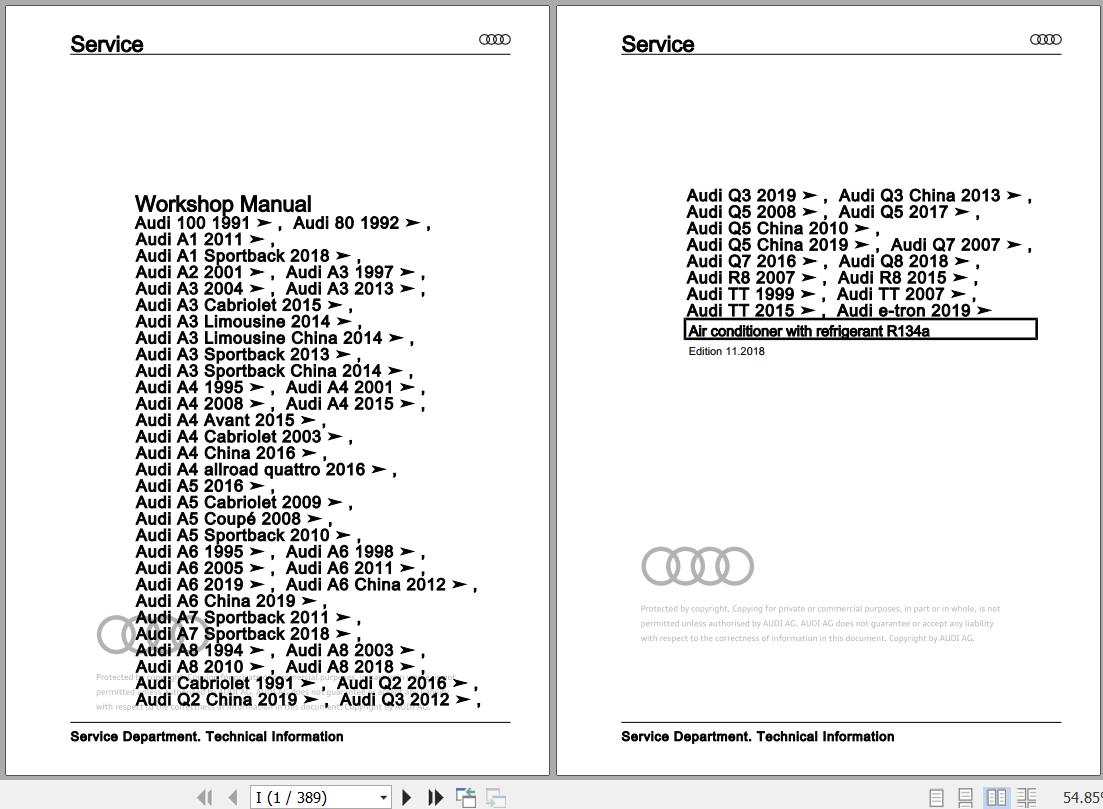The height and width of the screenshot is (809, 1103).
Task: Click the large Audi rings logo on right page
Action: coord(697,566)
